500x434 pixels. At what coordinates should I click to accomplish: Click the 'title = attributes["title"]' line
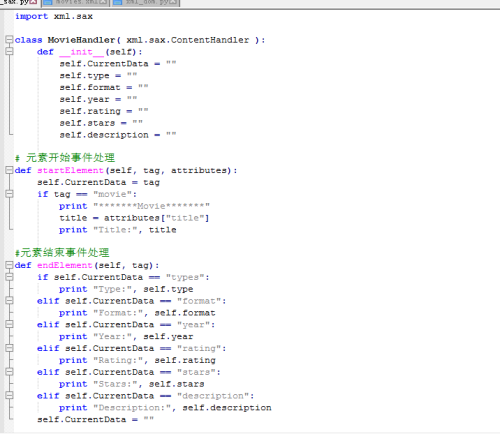(x=134, y=218)
